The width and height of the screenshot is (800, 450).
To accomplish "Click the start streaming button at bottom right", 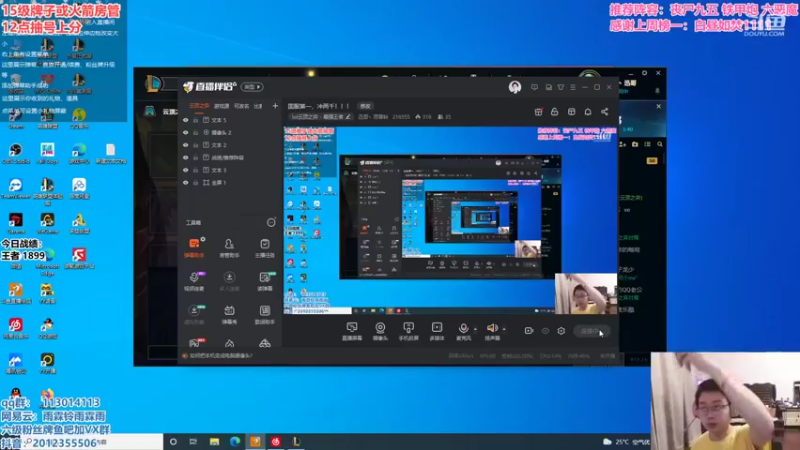I will click(591, 331).
